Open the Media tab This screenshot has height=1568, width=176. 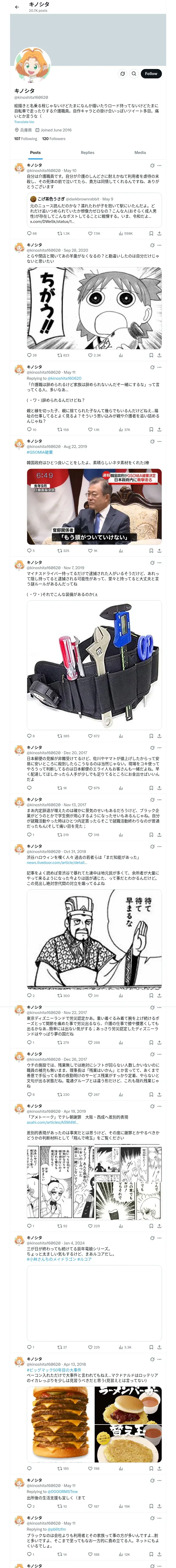click(140, 153)
